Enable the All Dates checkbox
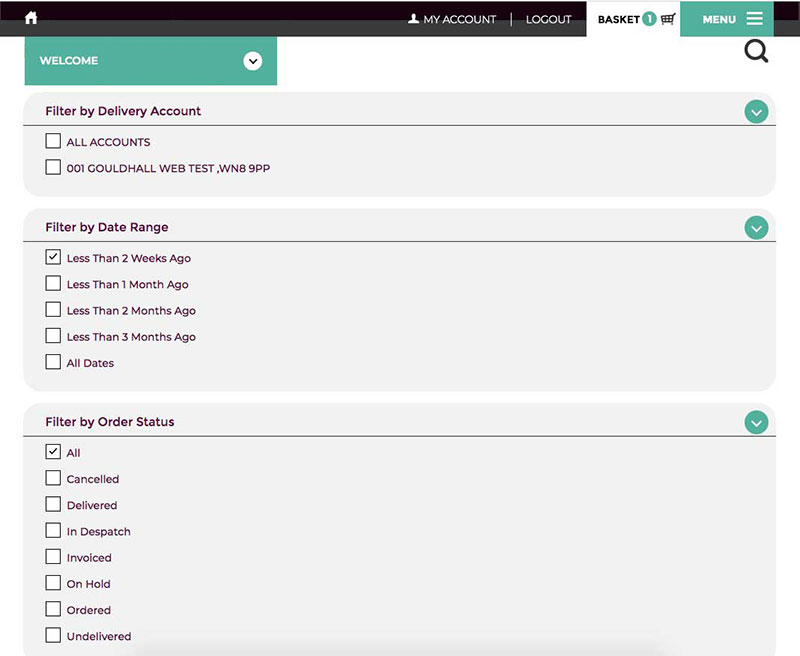Image resolution: width=800 pixels, height=656 pixels. coord(53,362)
